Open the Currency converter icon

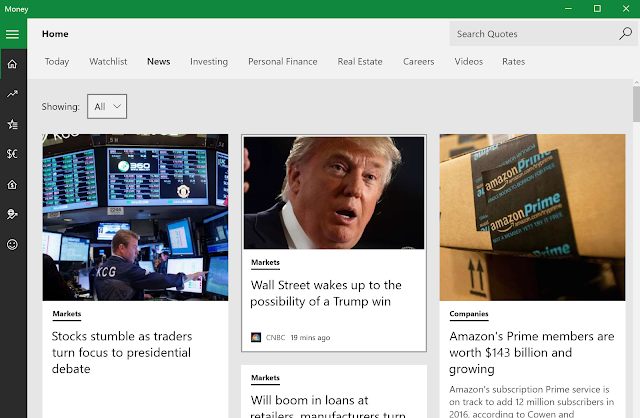(12, 154)
